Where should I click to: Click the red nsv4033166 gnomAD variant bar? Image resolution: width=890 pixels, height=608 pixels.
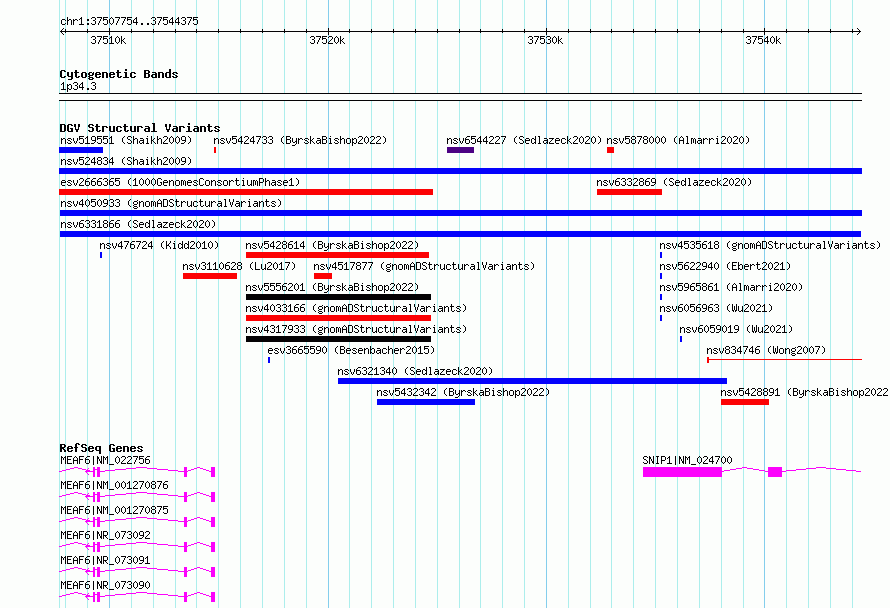tap(338, 318)
